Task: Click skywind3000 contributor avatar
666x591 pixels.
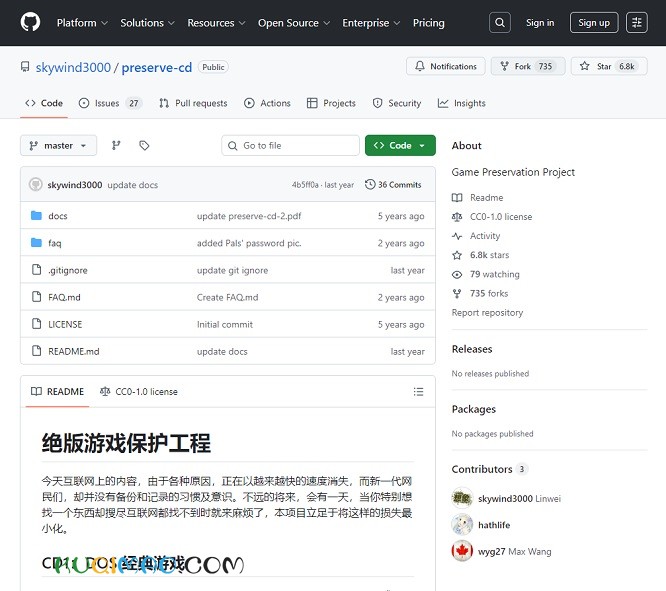Action: tap(462, 498)
